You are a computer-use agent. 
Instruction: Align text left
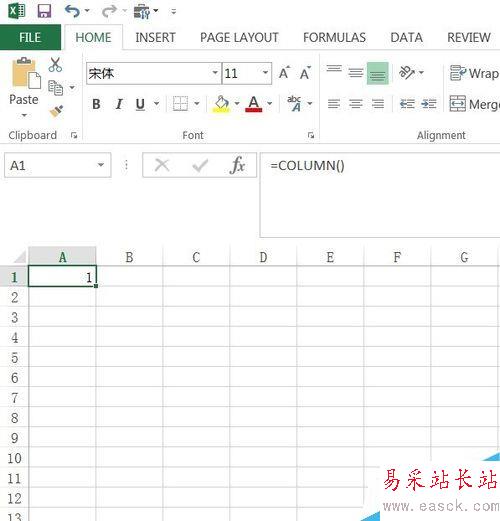(334, 104)
